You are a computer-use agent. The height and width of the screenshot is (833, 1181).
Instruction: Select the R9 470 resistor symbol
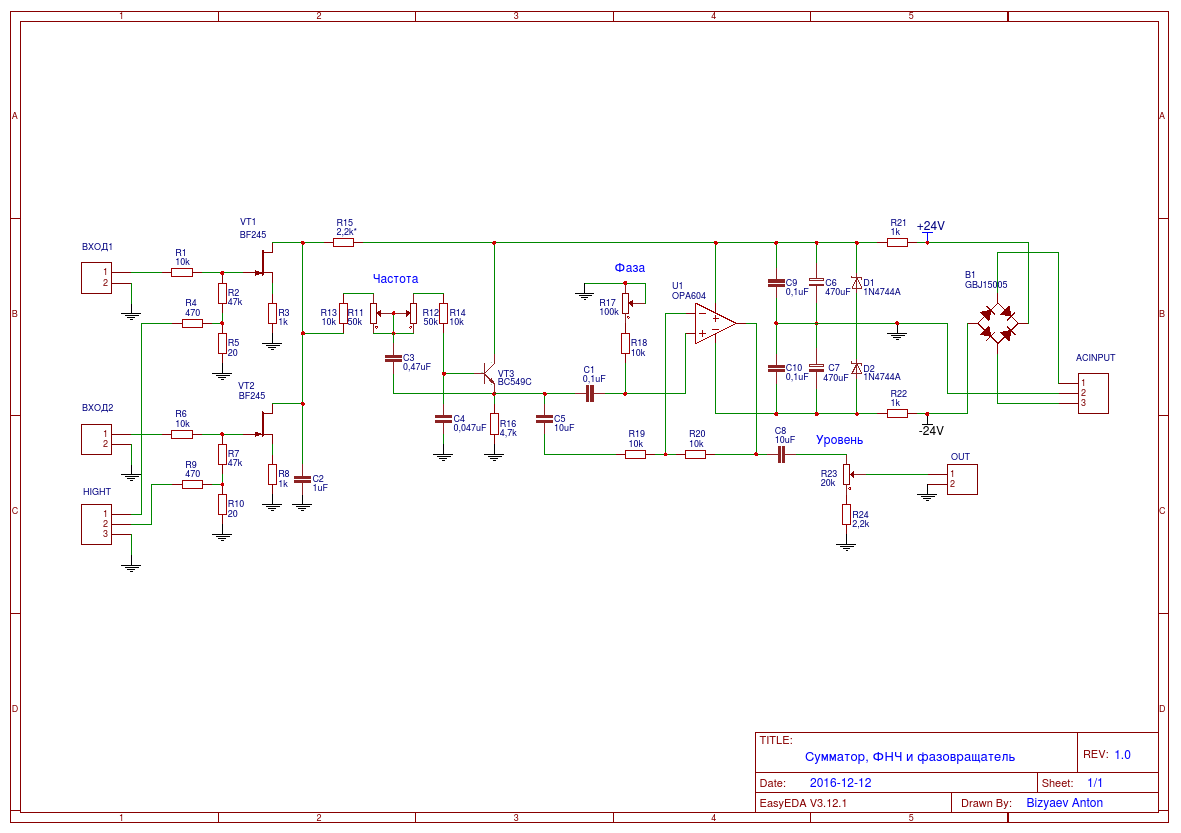(x=192, y=484)
